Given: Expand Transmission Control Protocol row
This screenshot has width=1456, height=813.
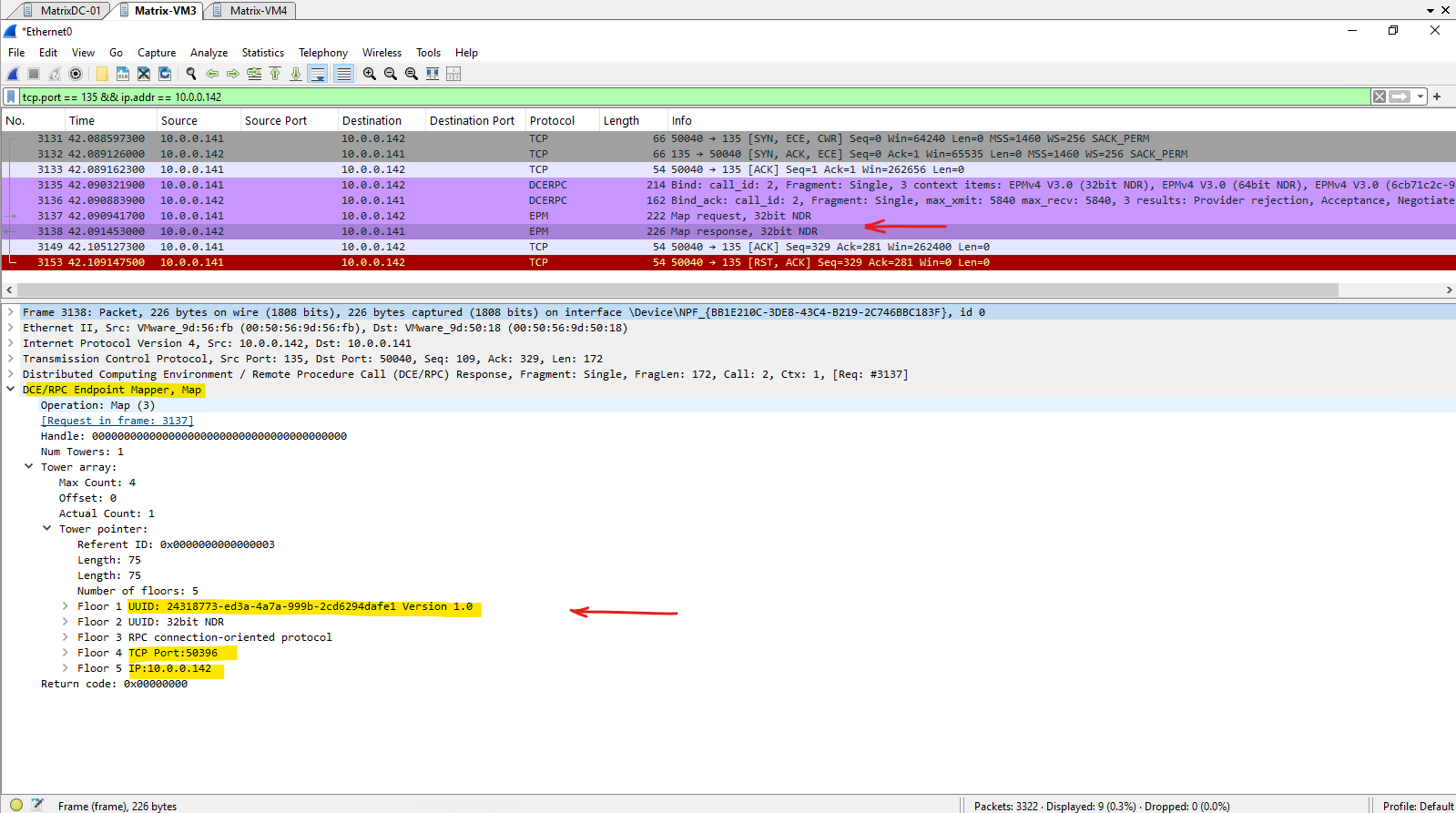Looking at the screenshot, I should (x=11, y=359).
